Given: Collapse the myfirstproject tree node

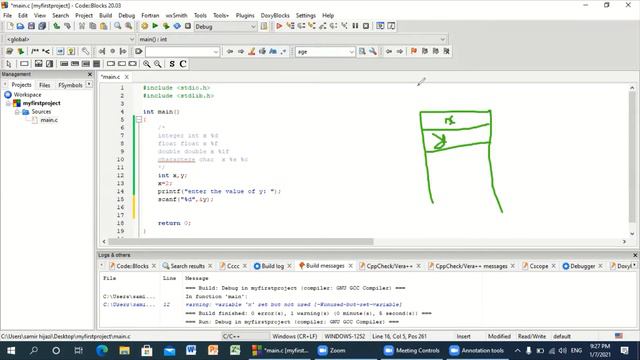Looking at the screenshot, I should pos(8,103).
